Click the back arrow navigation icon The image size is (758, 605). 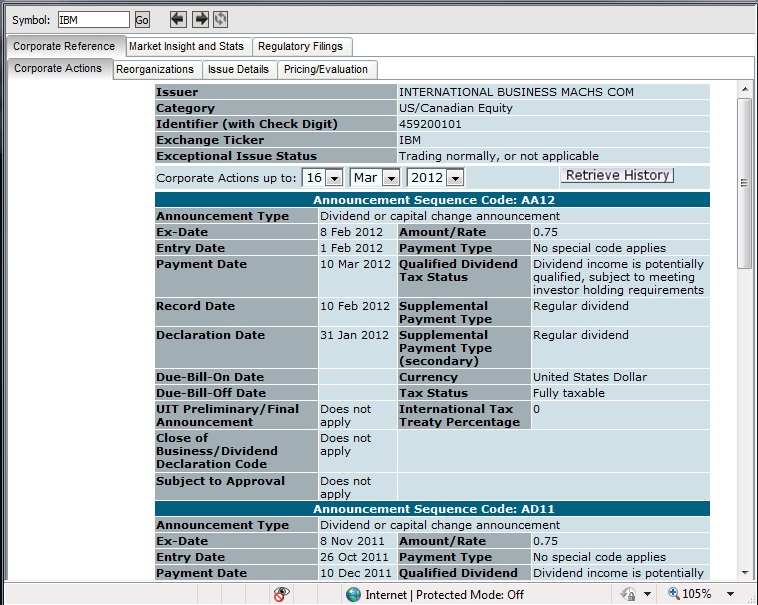click(x=178, y=19)
